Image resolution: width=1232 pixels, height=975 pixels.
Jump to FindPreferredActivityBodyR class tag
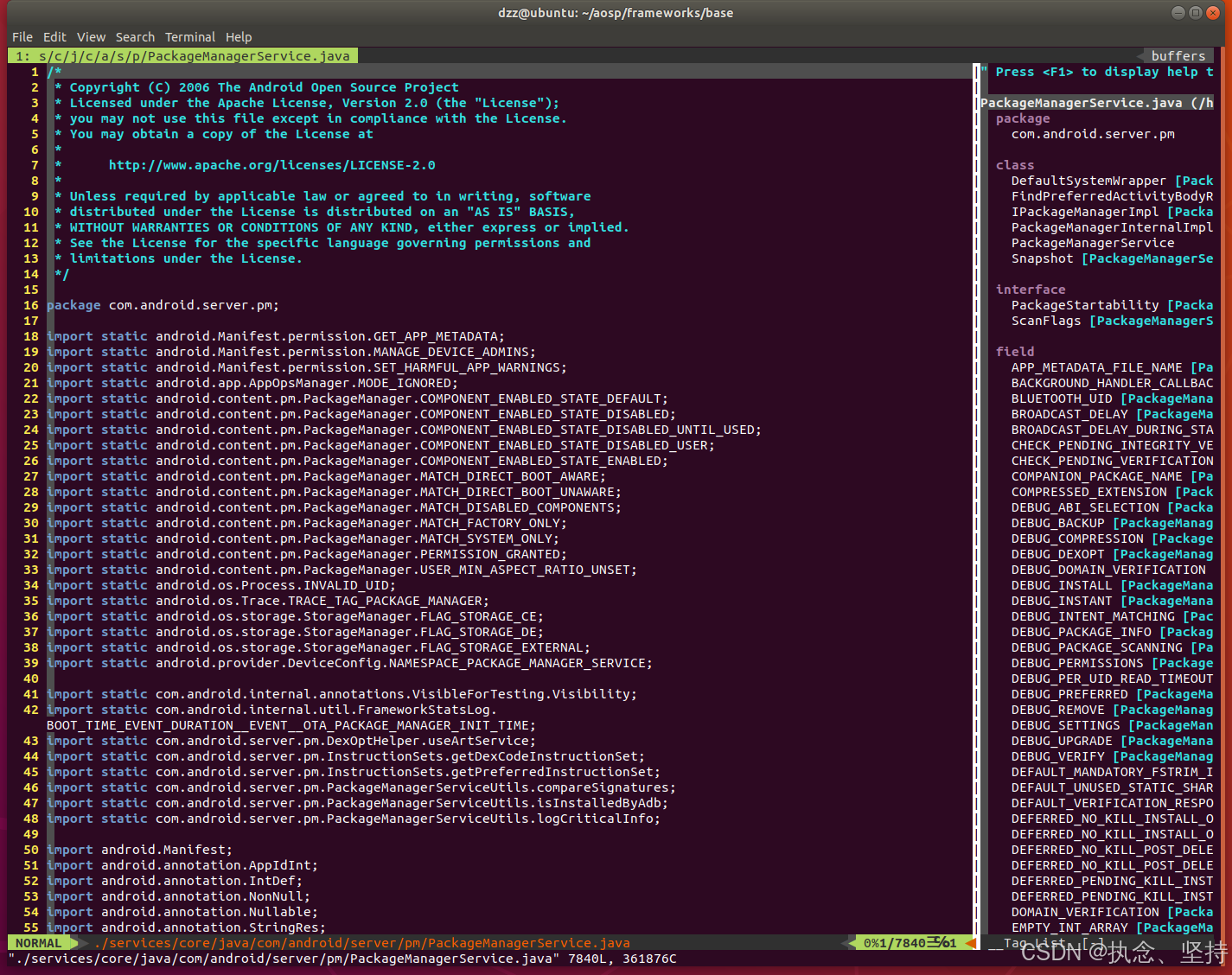[1112, 196]
